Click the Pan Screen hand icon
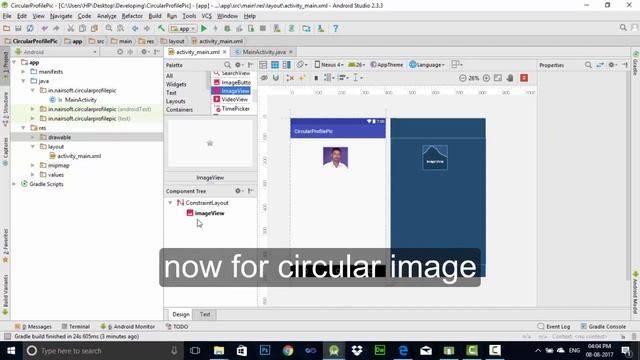 510,78
